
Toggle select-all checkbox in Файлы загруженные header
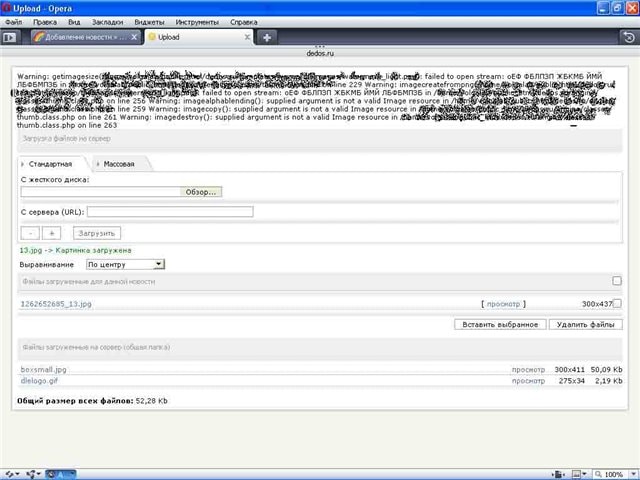click(x=617, y=281)
